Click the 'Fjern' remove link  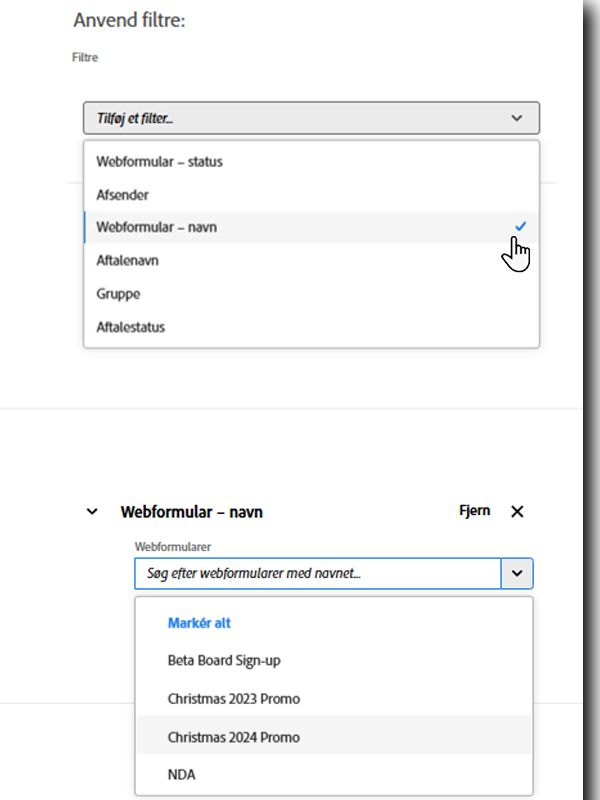pos(474,511)
